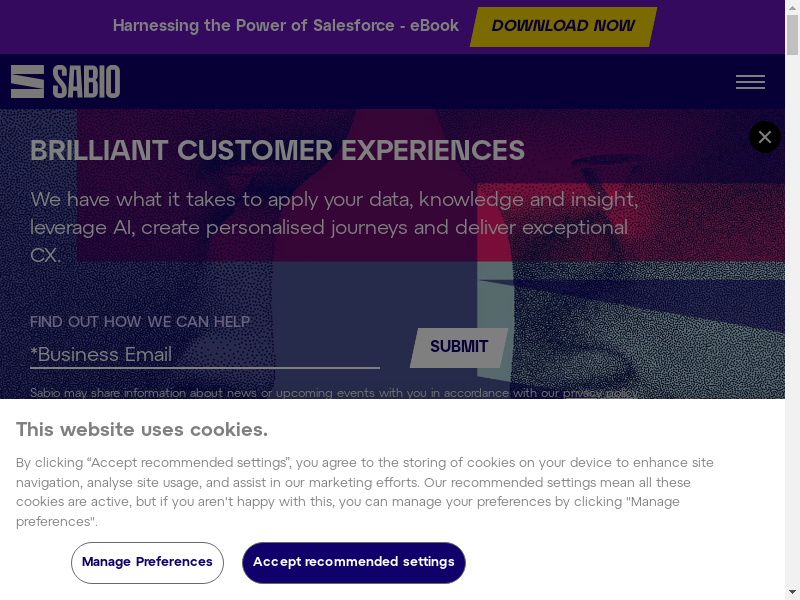Open the hamburger navigation menu
Image resolution: width=800 pixels, height=600 pixels.
750,82
